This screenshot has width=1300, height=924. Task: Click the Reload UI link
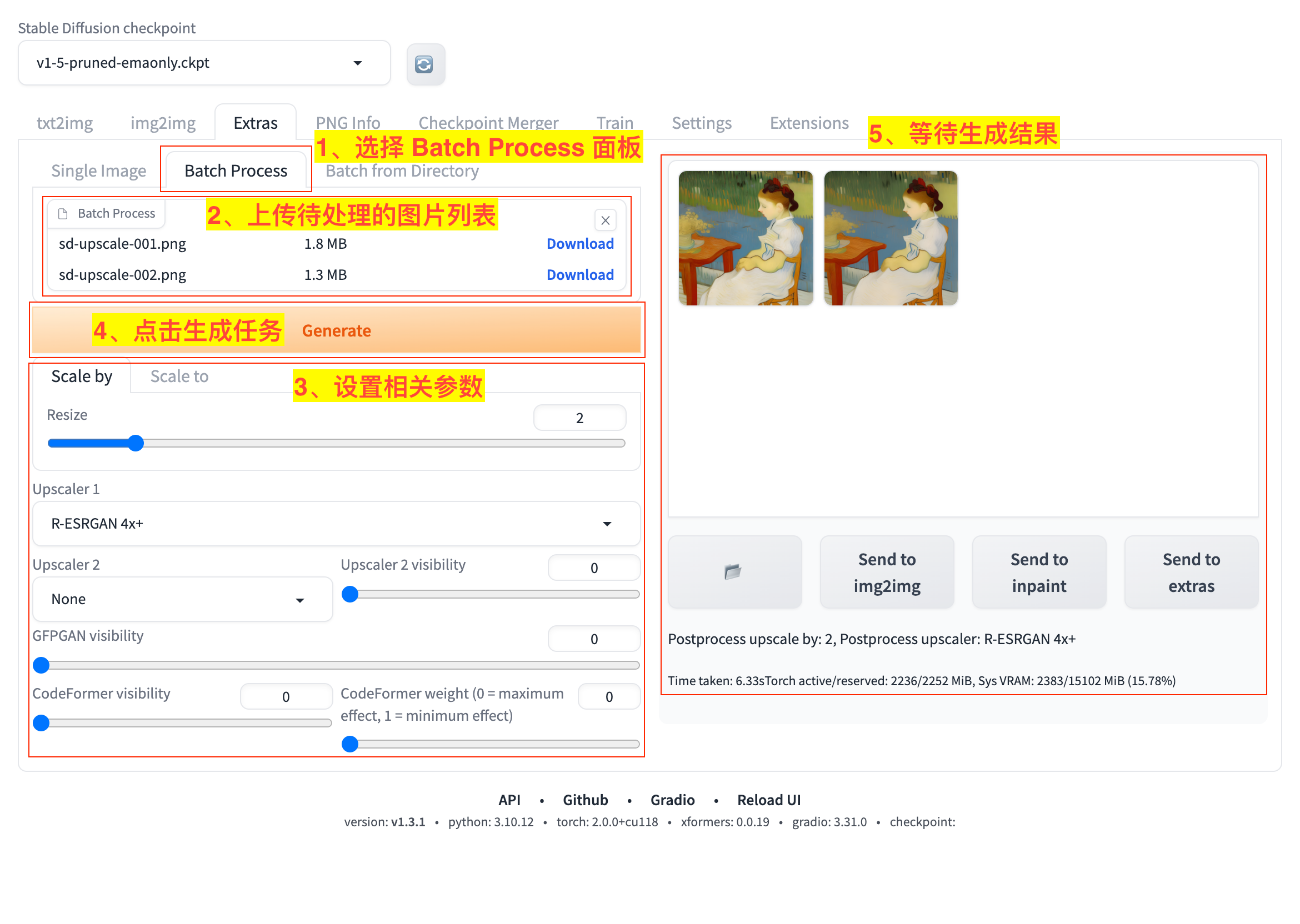(x=768, y=800)
